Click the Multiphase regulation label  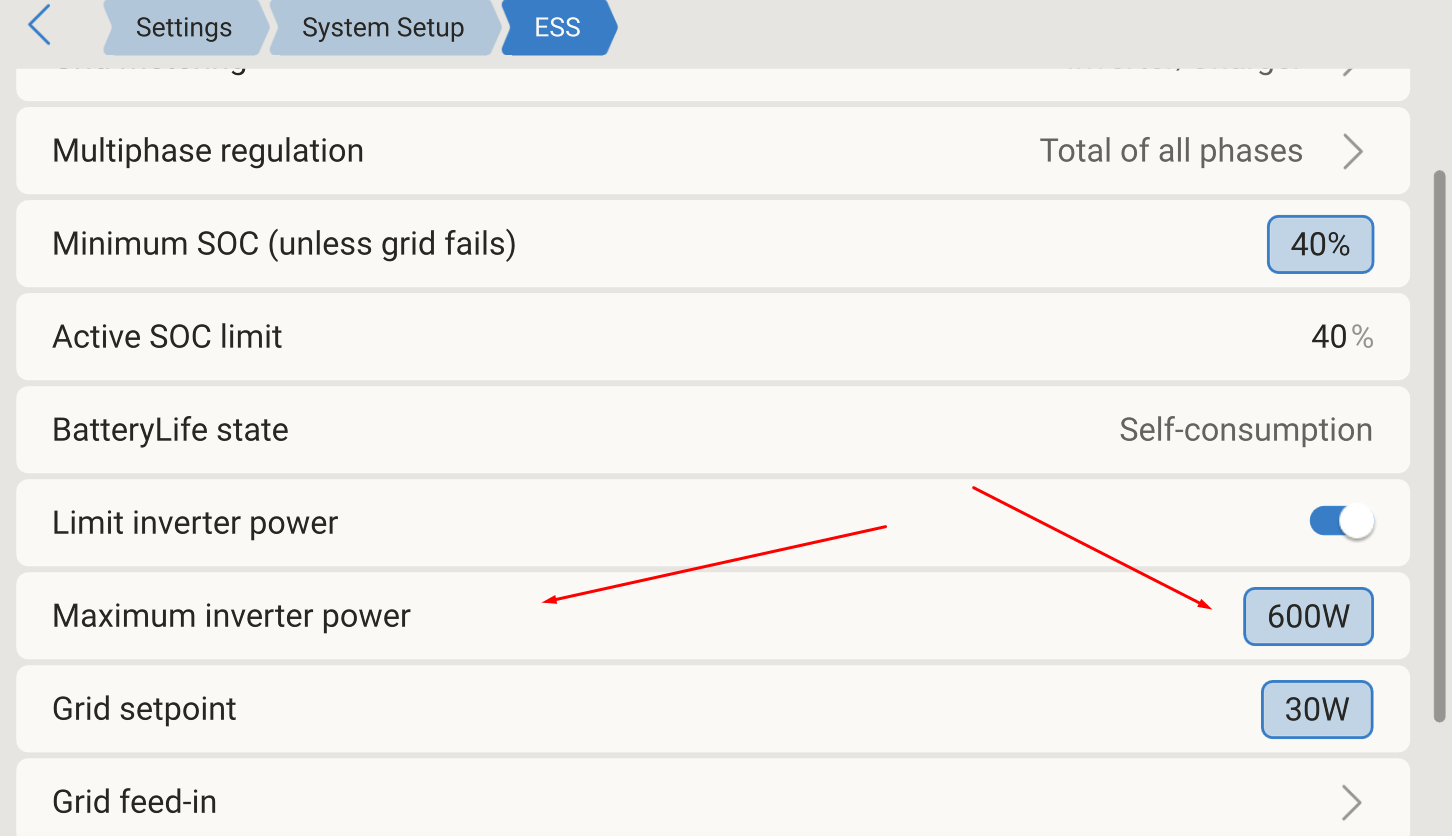[208, 151]
